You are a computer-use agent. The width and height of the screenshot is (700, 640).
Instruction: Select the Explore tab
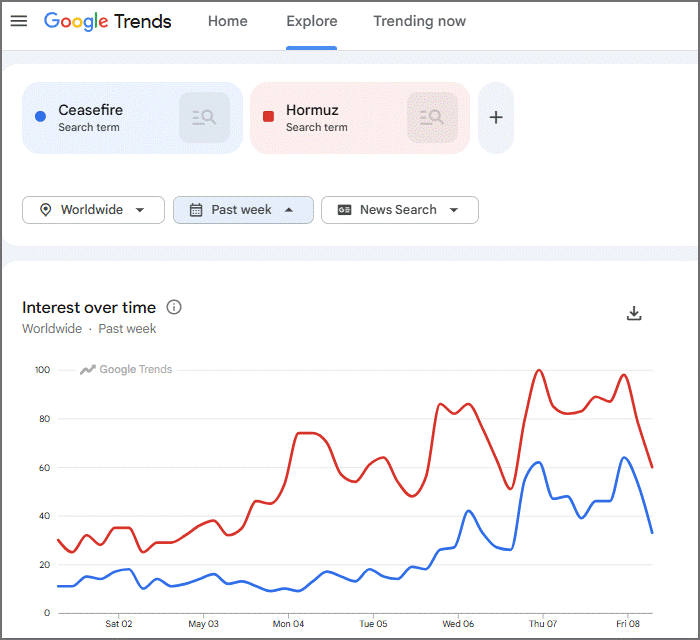point(312,21)
